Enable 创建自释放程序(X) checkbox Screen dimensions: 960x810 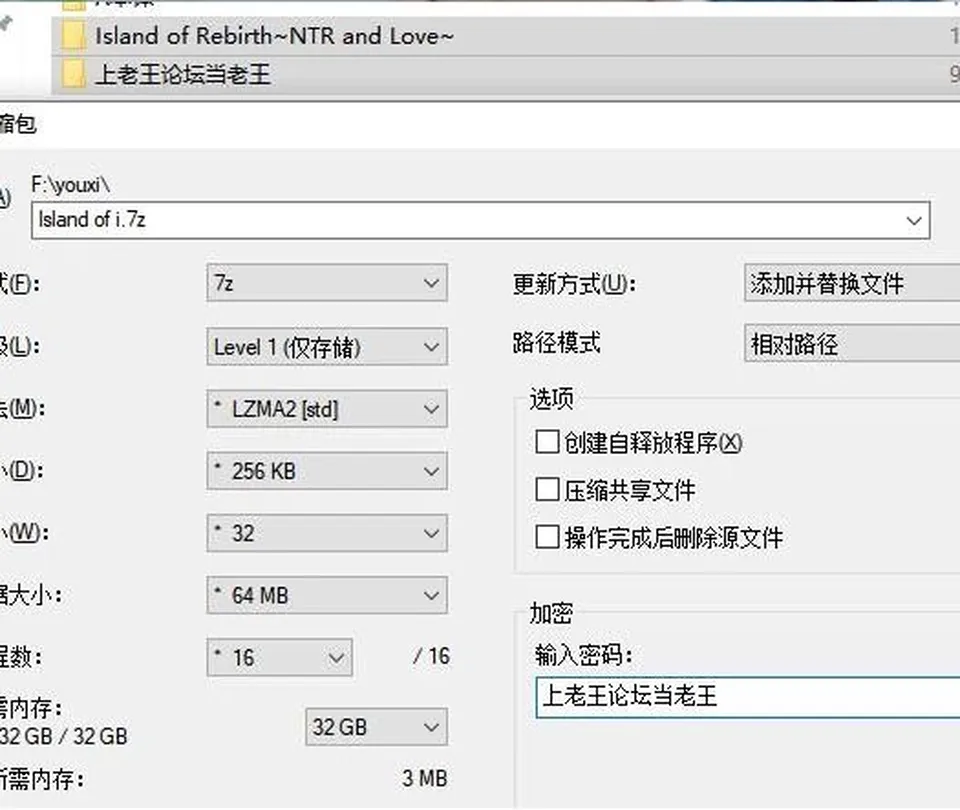[547, 442]
